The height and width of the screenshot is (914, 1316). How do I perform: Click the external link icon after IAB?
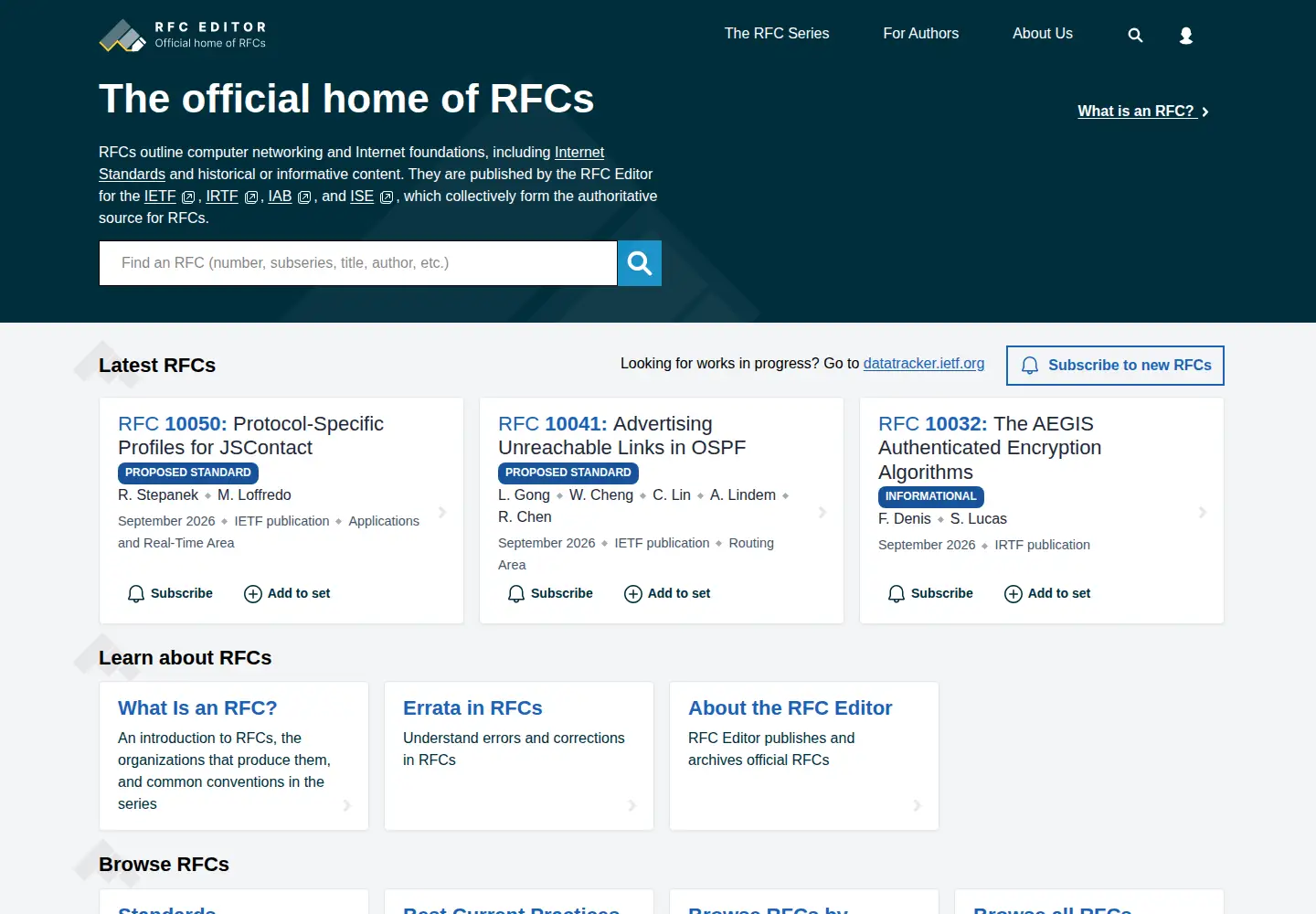(305, 197)
